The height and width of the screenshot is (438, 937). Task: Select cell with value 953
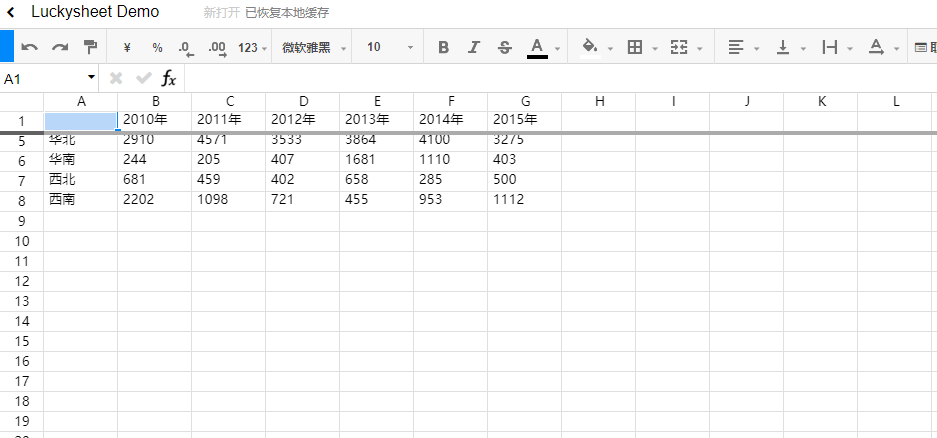click(451, 201)
